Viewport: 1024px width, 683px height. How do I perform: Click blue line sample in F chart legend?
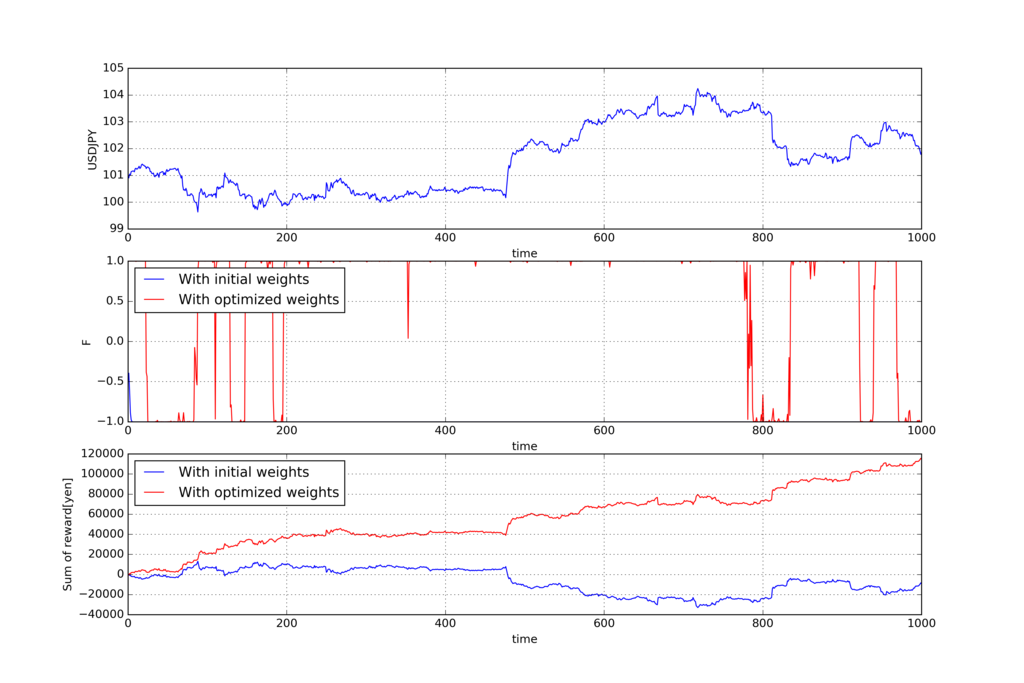tap(153, 279)
